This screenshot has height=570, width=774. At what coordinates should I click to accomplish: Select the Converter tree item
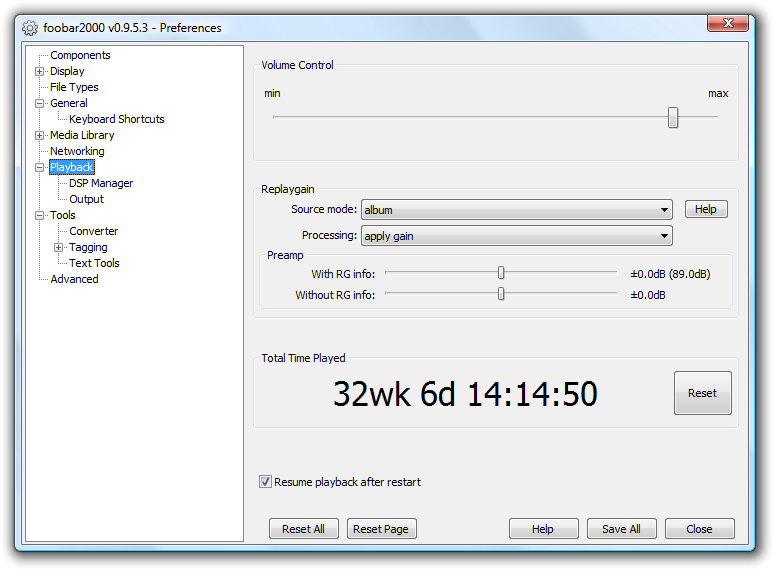(94, 231)
